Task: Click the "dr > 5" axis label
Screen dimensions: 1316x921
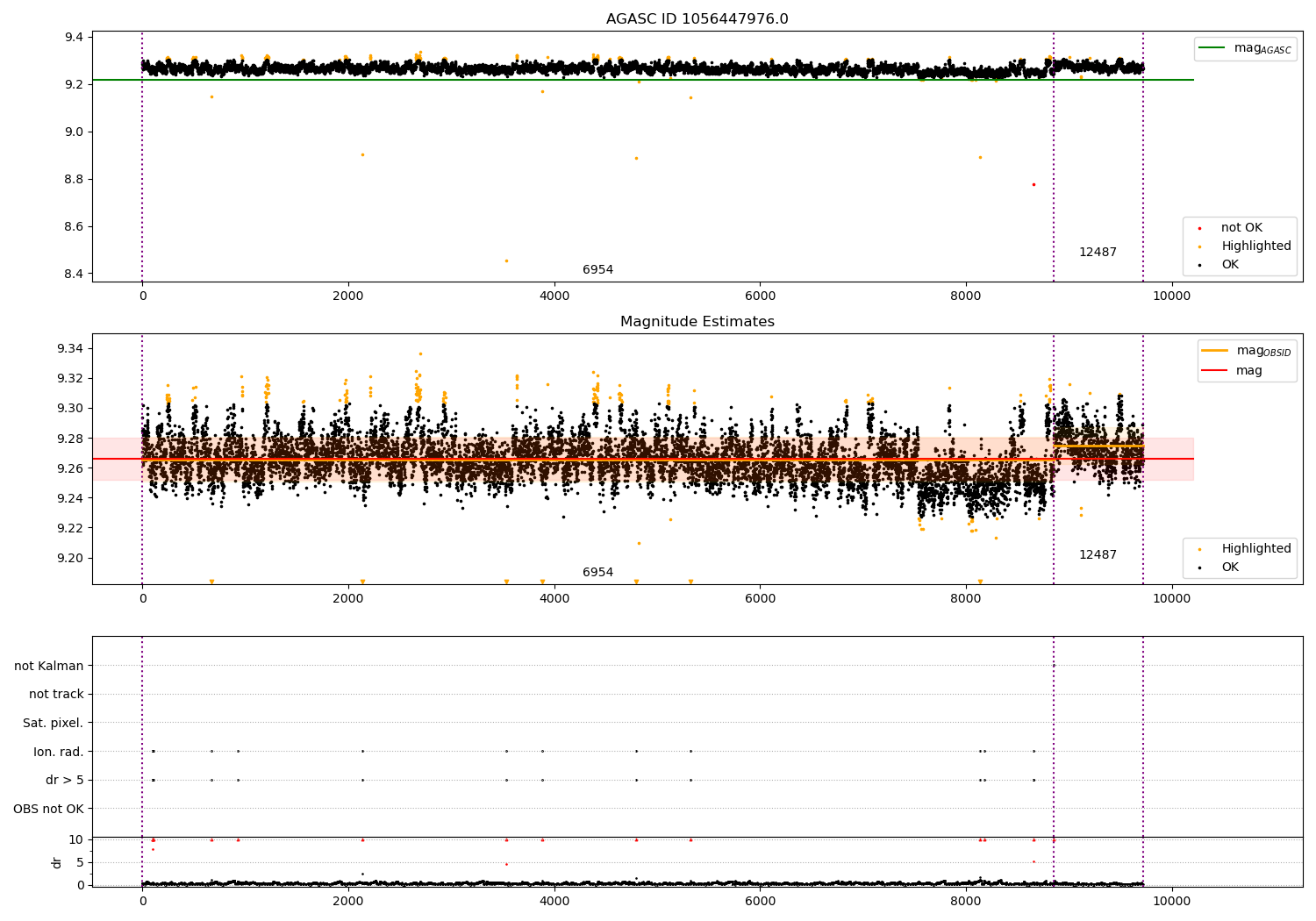Action: 65,781
